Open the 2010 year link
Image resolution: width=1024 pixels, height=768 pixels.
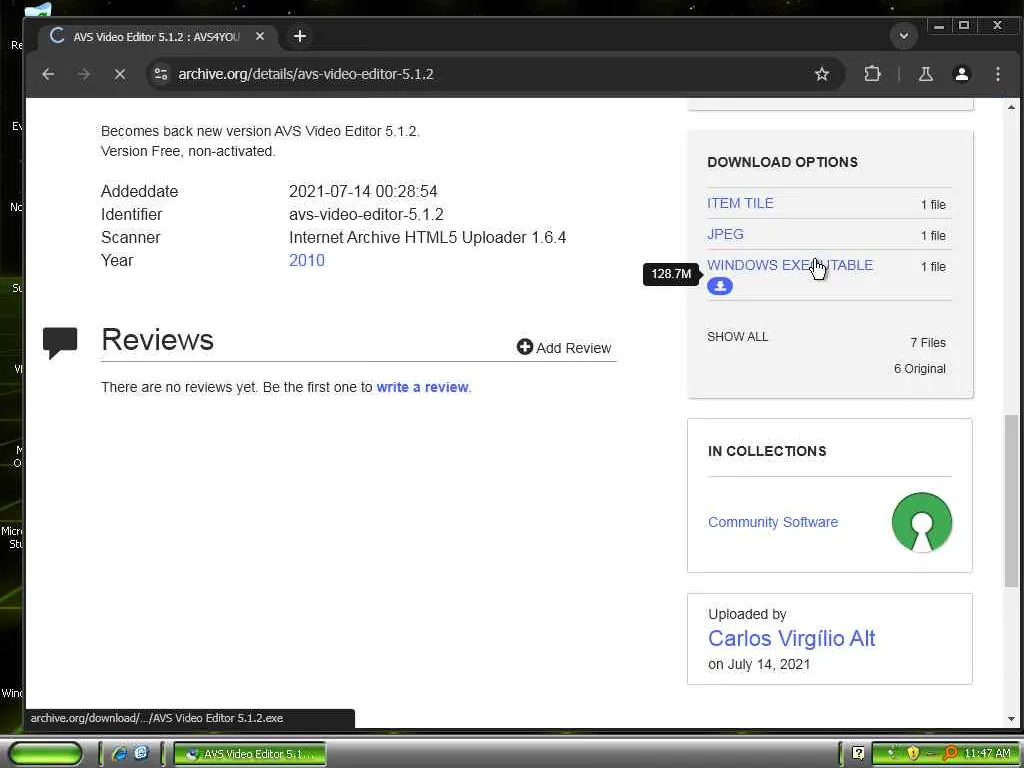[307, 261]
